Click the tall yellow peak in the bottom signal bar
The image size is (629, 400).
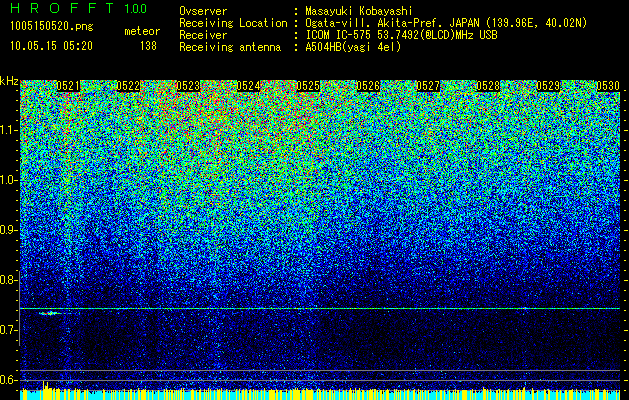45,388
